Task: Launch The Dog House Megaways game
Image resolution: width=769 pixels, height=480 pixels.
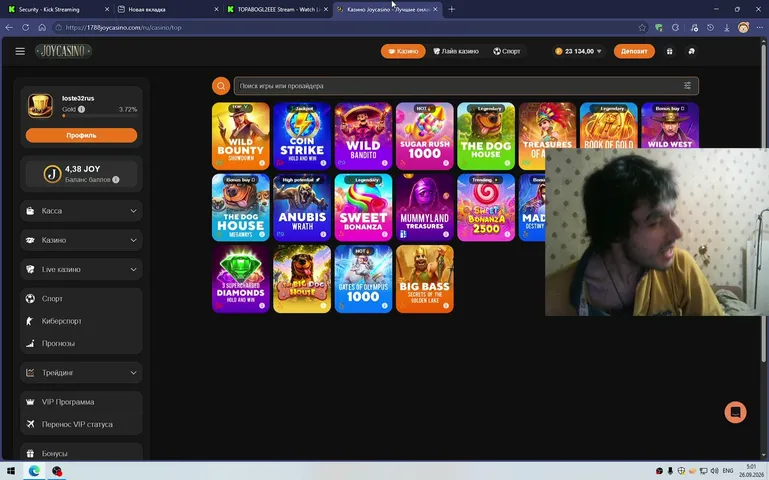Action: pyautogui.click(x=240, y=207)
